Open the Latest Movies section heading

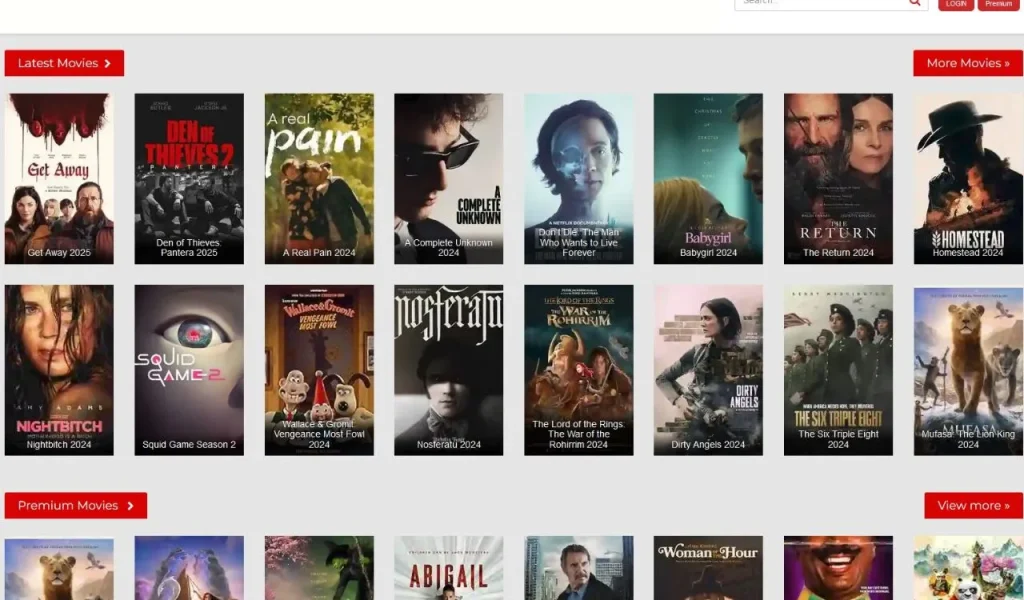point(64,63)
